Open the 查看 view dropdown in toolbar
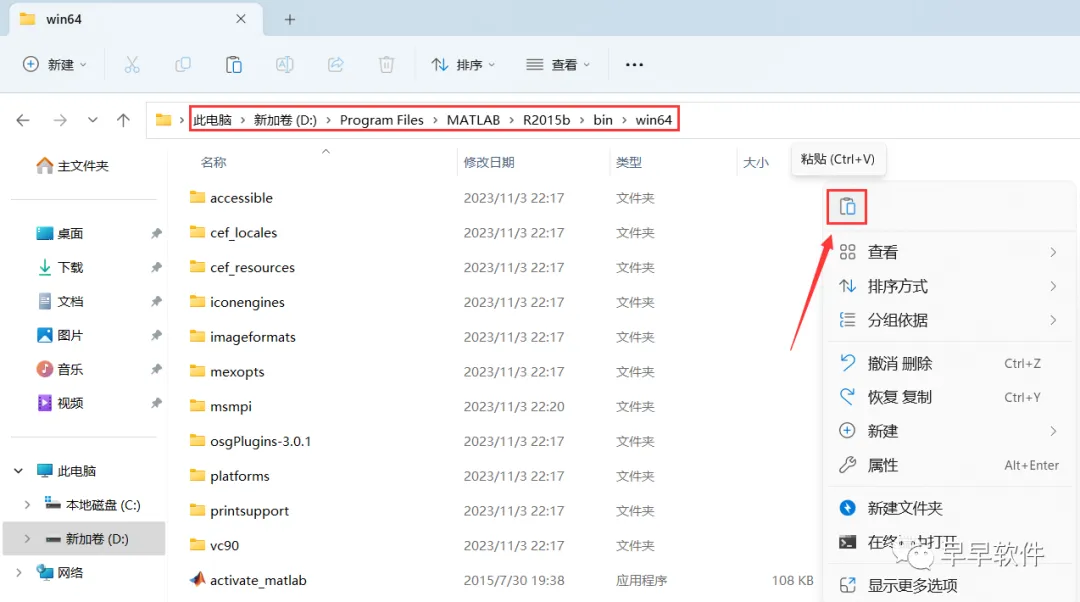1080x602 pixels. coord(559,65)
